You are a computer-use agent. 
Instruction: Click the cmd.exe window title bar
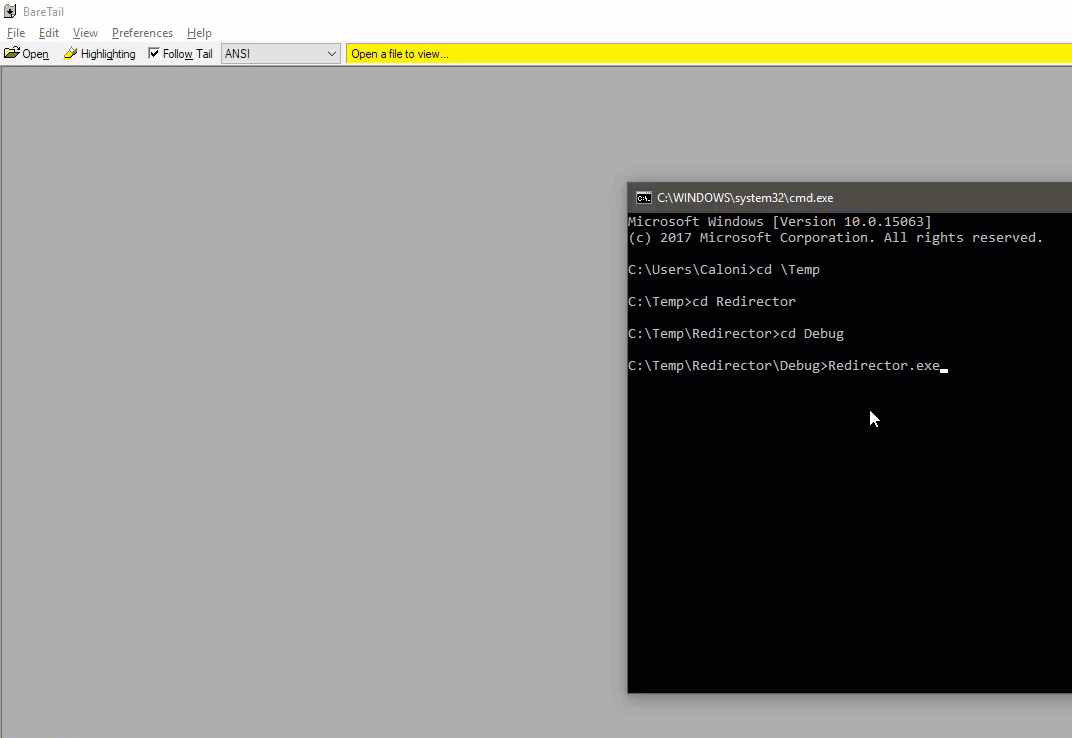[x=900, y=198]
